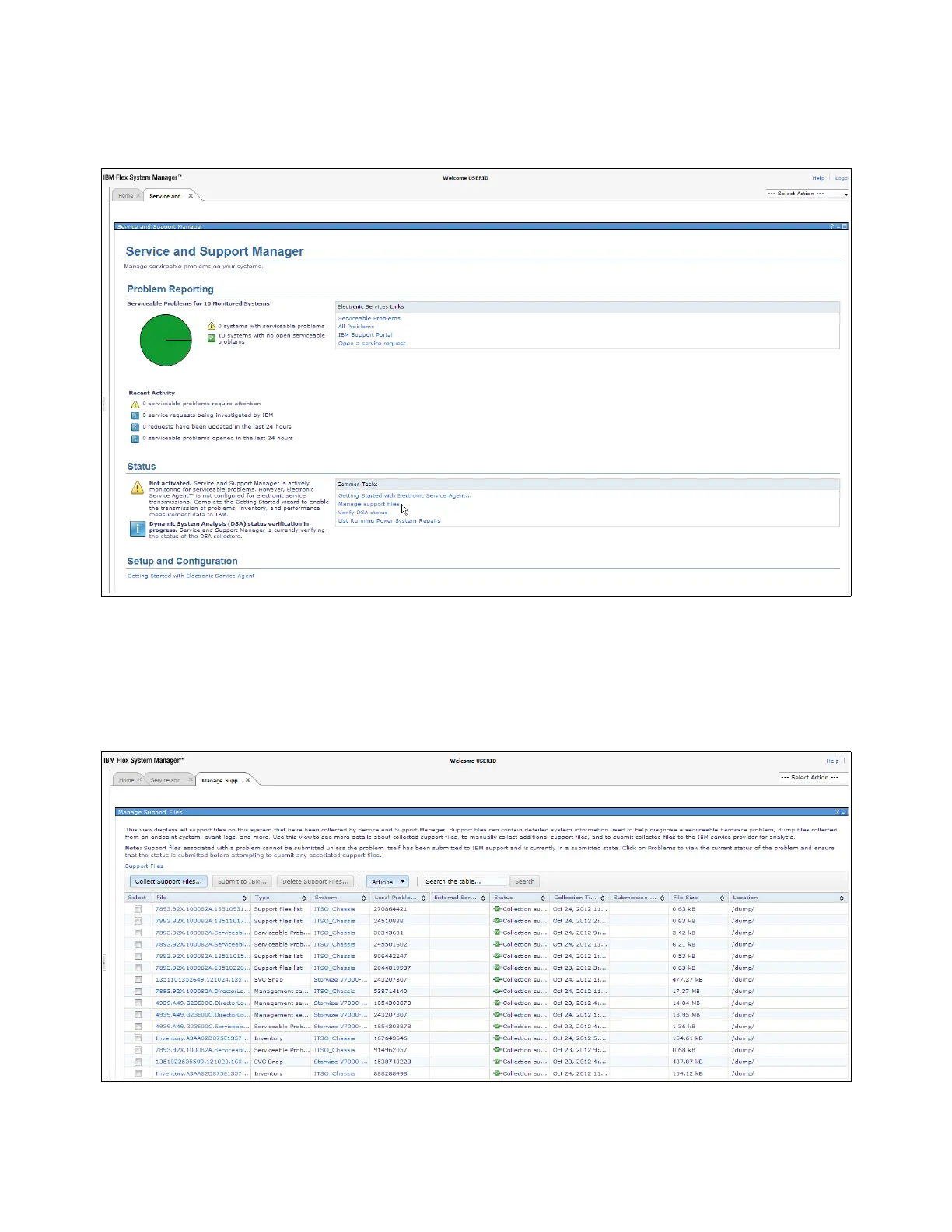Open the IBM Support Portal link

pos(365,335)
